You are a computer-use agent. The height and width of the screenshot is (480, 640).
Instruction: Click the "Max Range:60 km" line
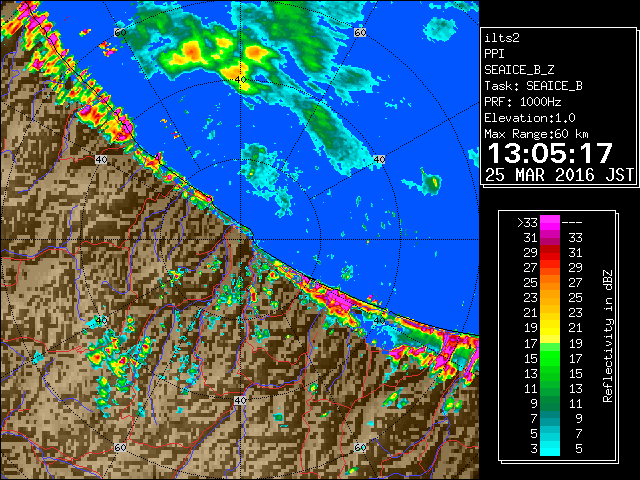tap(536, 134)
